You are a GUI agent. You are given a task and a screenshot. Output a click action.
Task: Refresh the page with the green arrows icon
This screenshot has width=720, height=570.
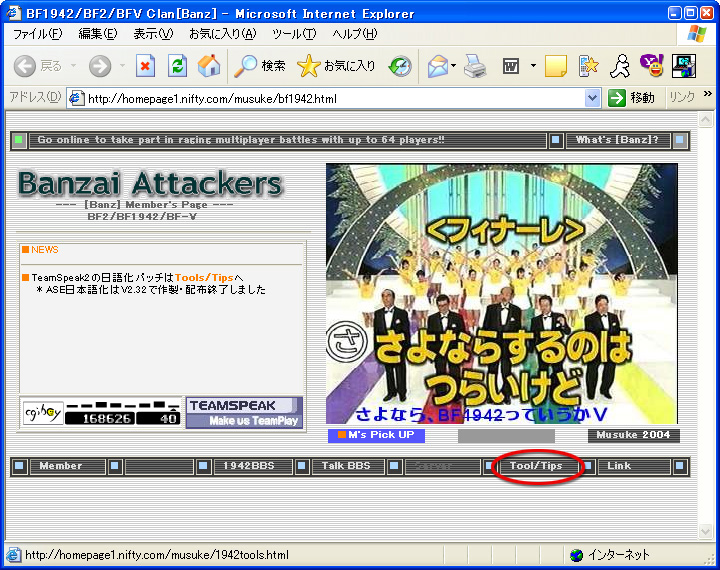[x=177, y=67]
